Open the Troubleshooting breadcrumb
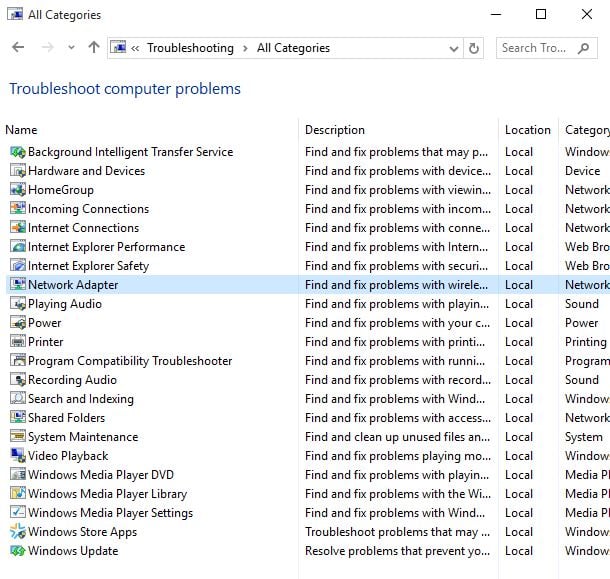Screen dimensions: 610x579 point(190,48)
